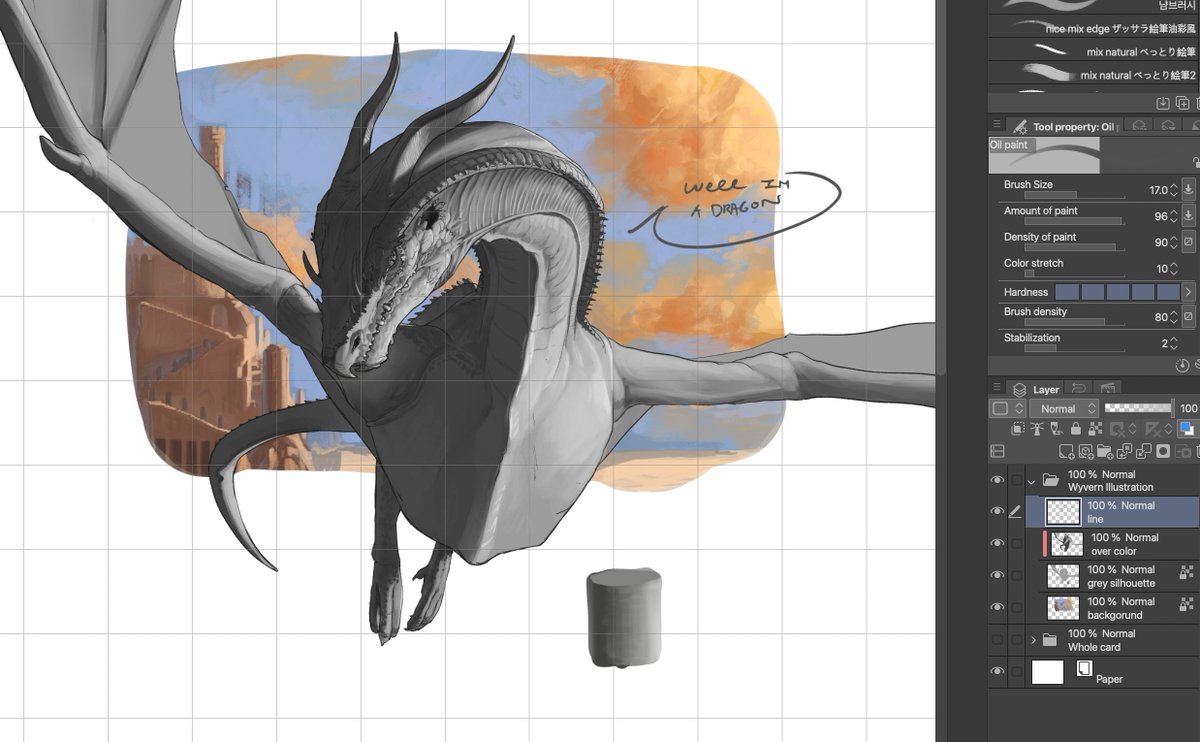Screen dimensions: 1200x742
Task: Create a layer mask
Action: coord(1163,452)
